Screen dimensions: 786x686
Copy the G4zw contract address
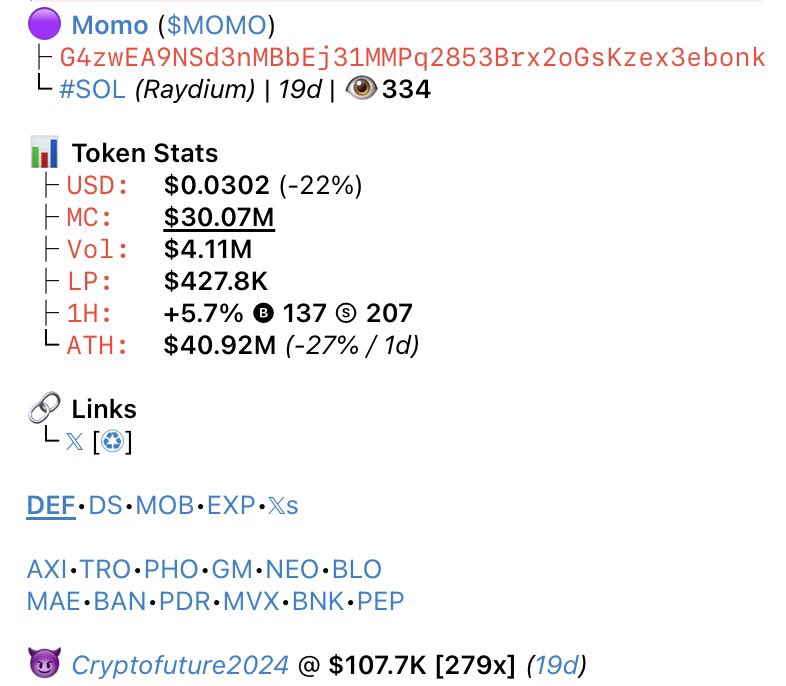[x=412, y=58]
